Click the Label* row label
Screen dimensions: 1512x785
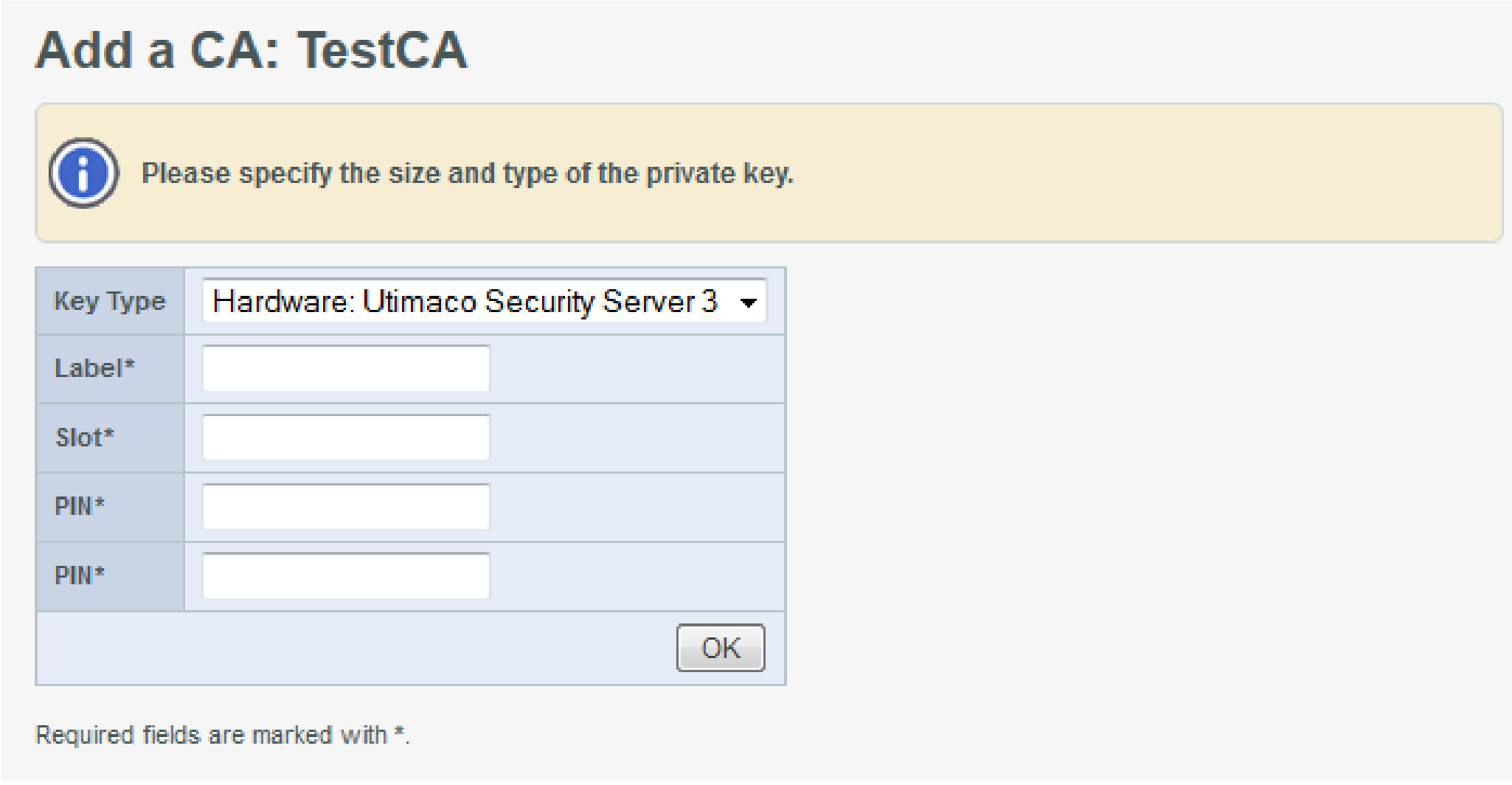[94, 368]
